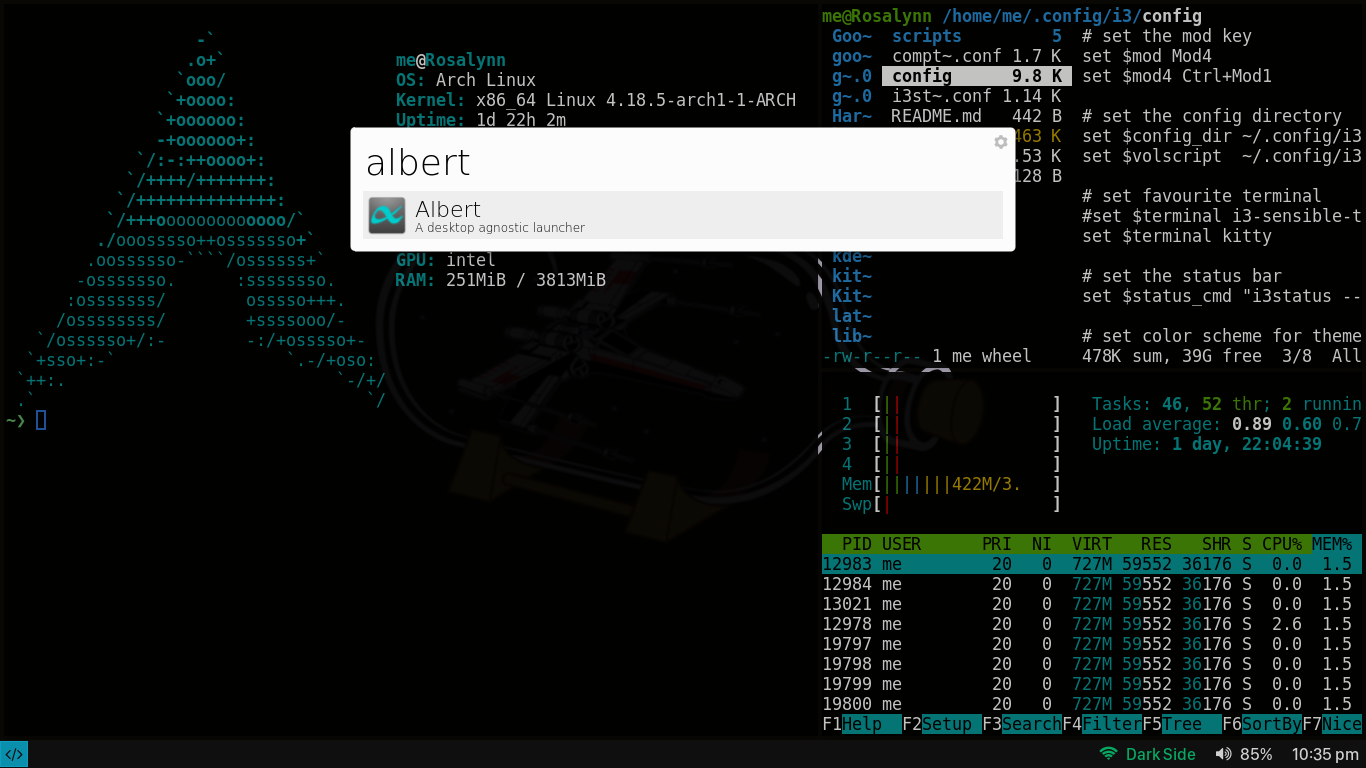Select process 12983 row in htop
The image size is (1366, 768).
[x=1092, y=564]
